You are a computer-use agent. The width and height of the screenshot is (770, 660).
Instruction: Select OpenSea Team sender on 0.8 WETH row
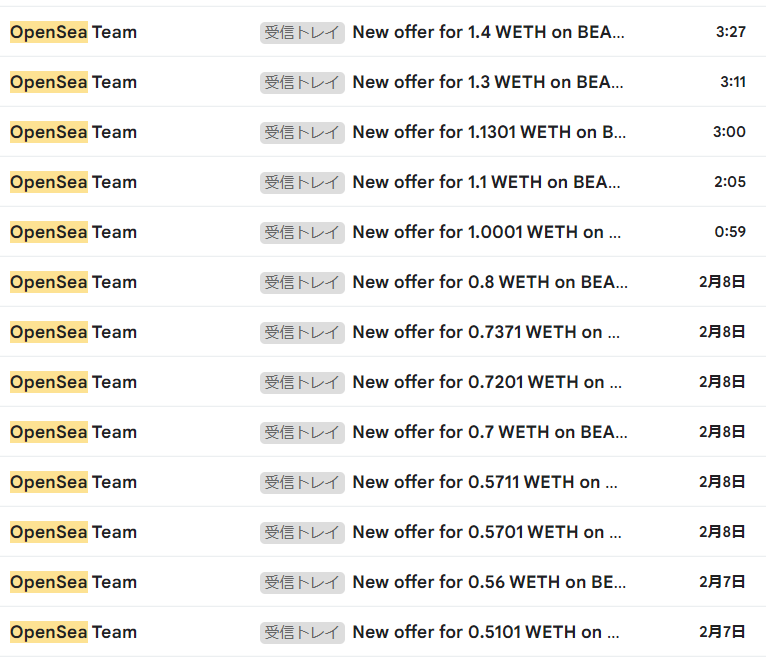[74, 282]
